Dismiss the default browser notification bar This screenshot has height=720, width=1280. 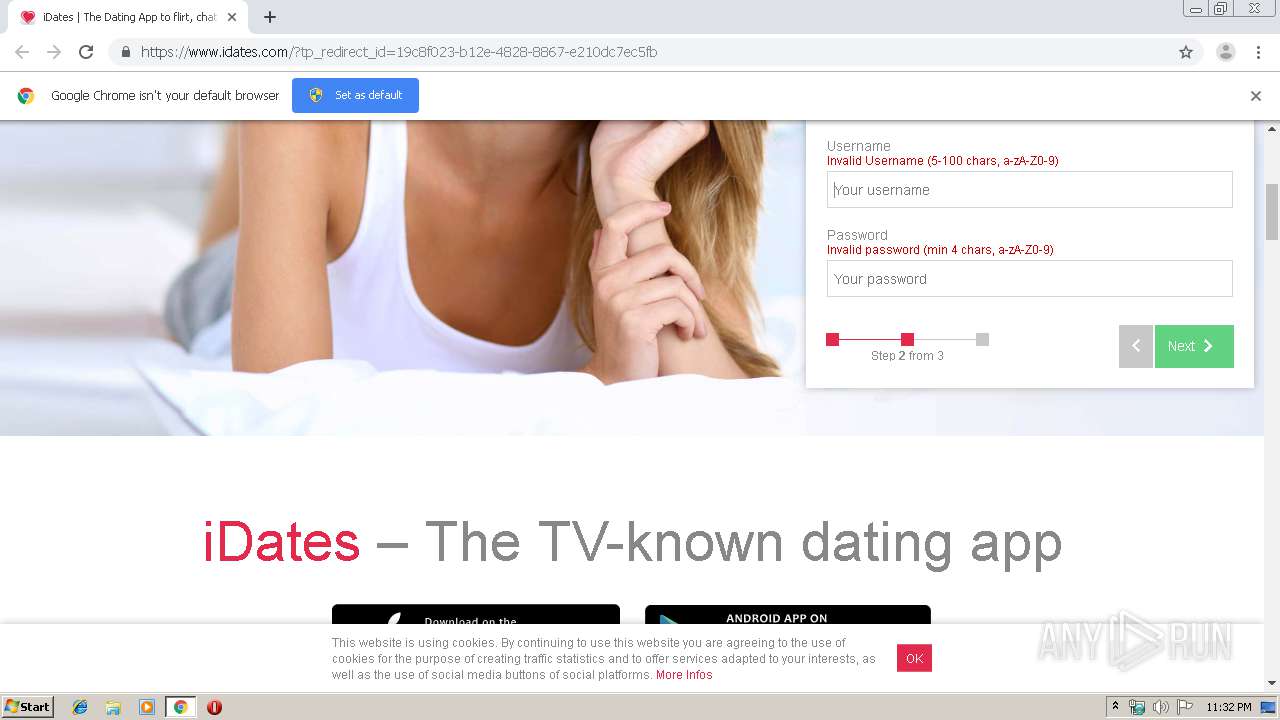click(x=1256, y=96)
